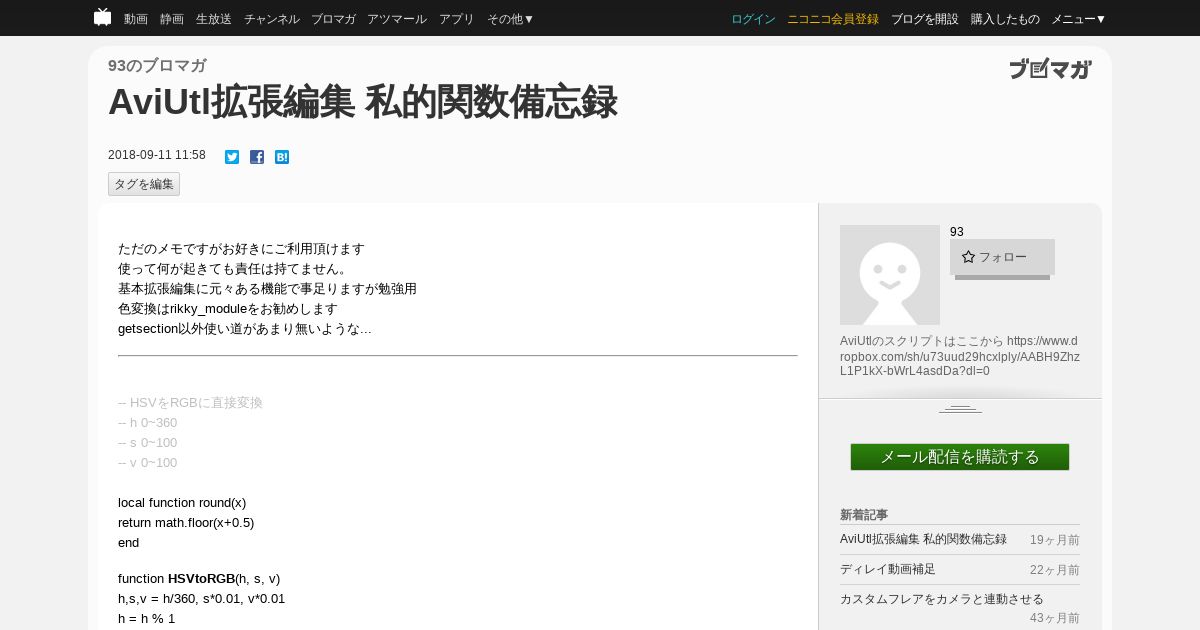1200x630 pixels.
Task: Click ブログを開設 link
Action: 925,19
